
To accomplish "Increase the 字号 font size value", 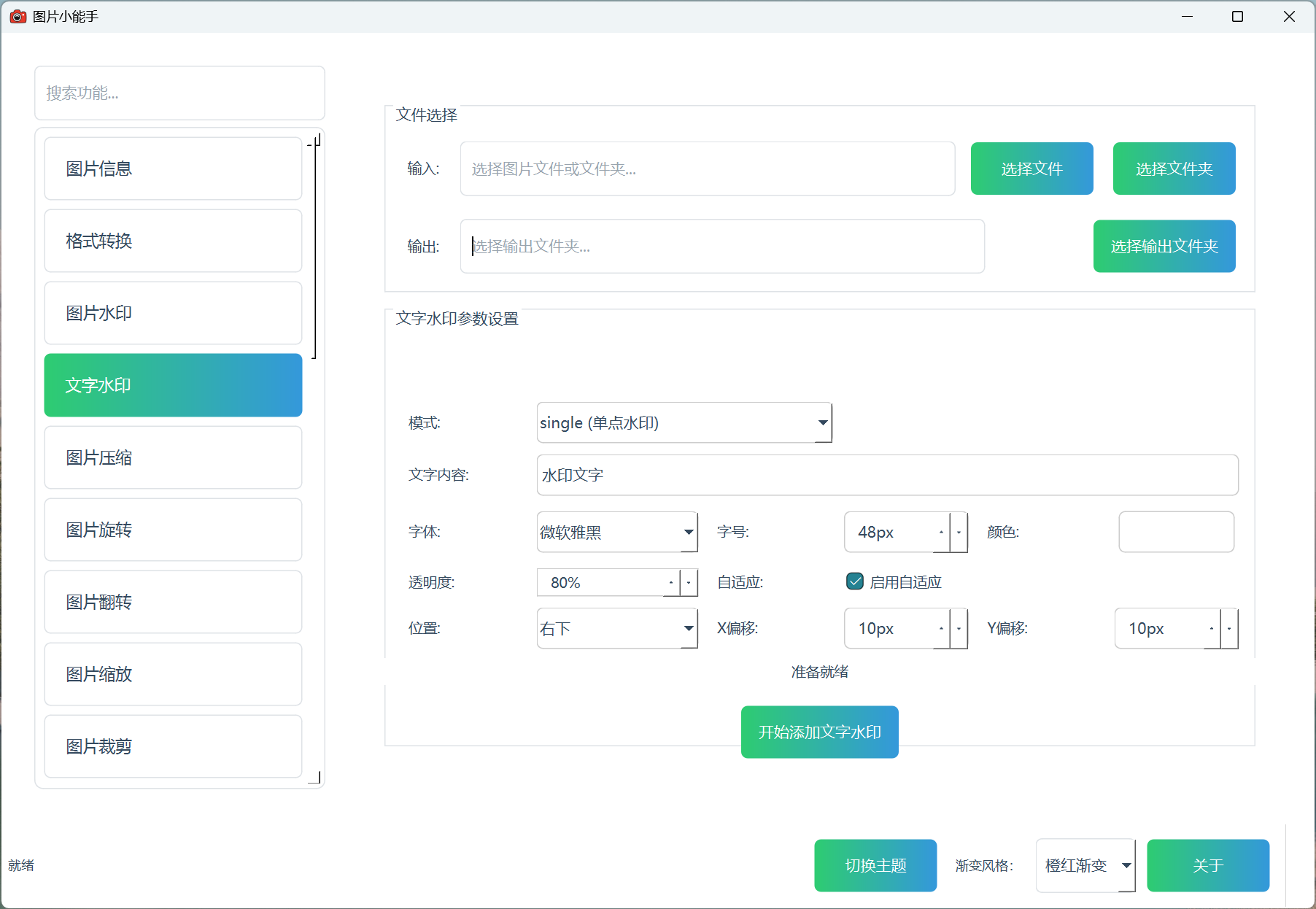I will coord(941,527).
